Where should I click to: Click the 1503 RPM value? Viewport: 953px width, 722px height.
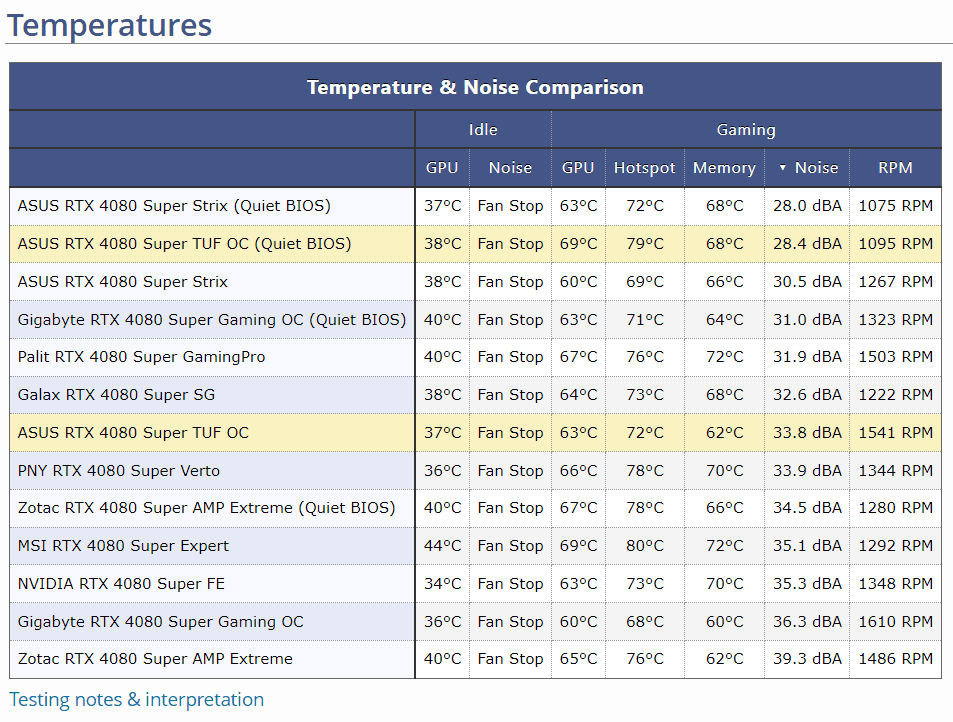tap(895, 357)
